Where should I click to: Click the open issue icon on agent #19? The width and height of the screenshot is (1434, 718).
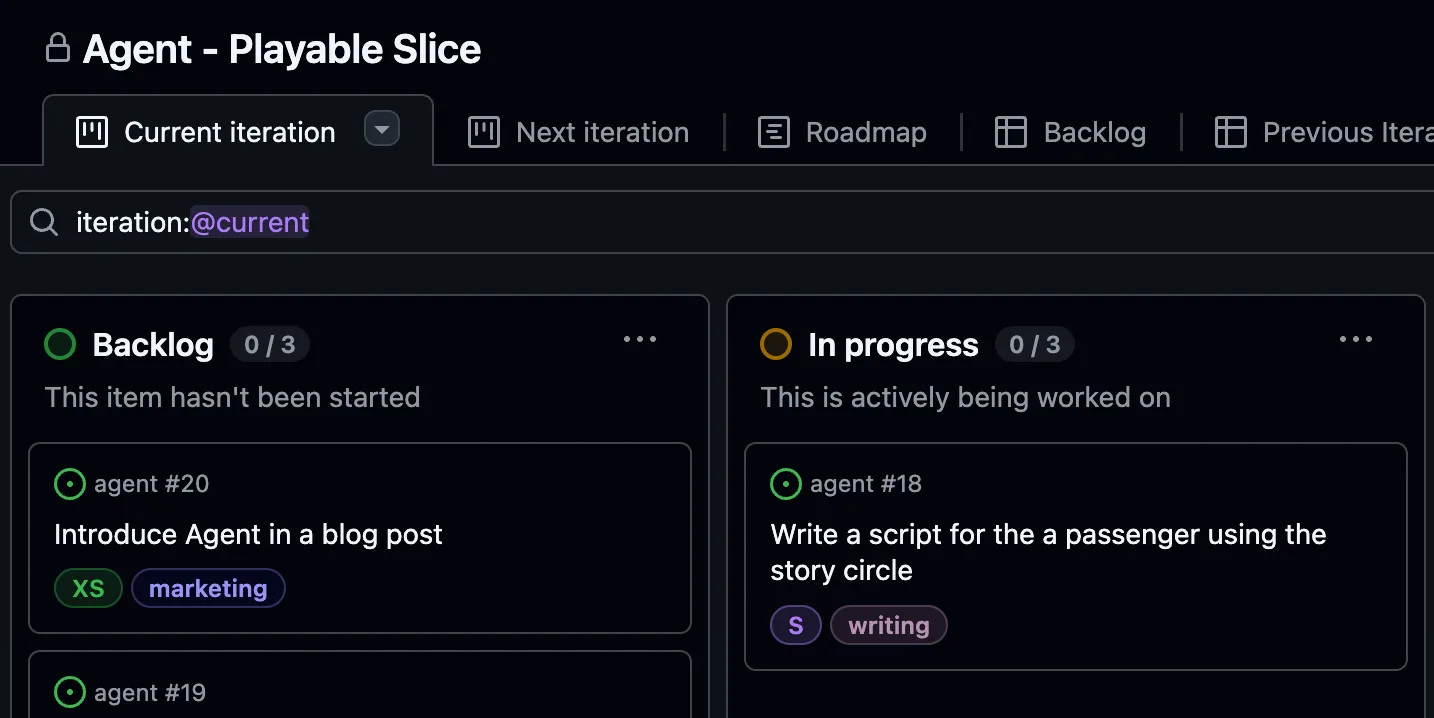(69, 691)
